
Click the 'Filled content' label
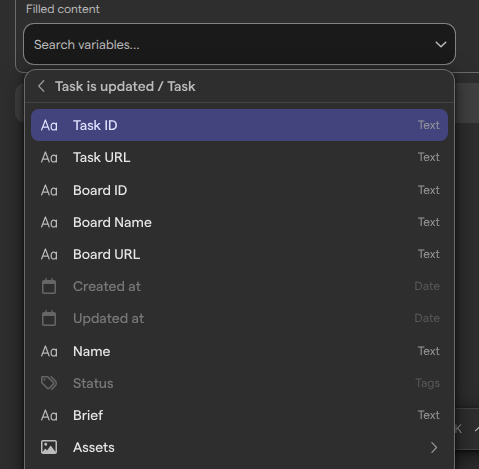click(x=63, y=9)
